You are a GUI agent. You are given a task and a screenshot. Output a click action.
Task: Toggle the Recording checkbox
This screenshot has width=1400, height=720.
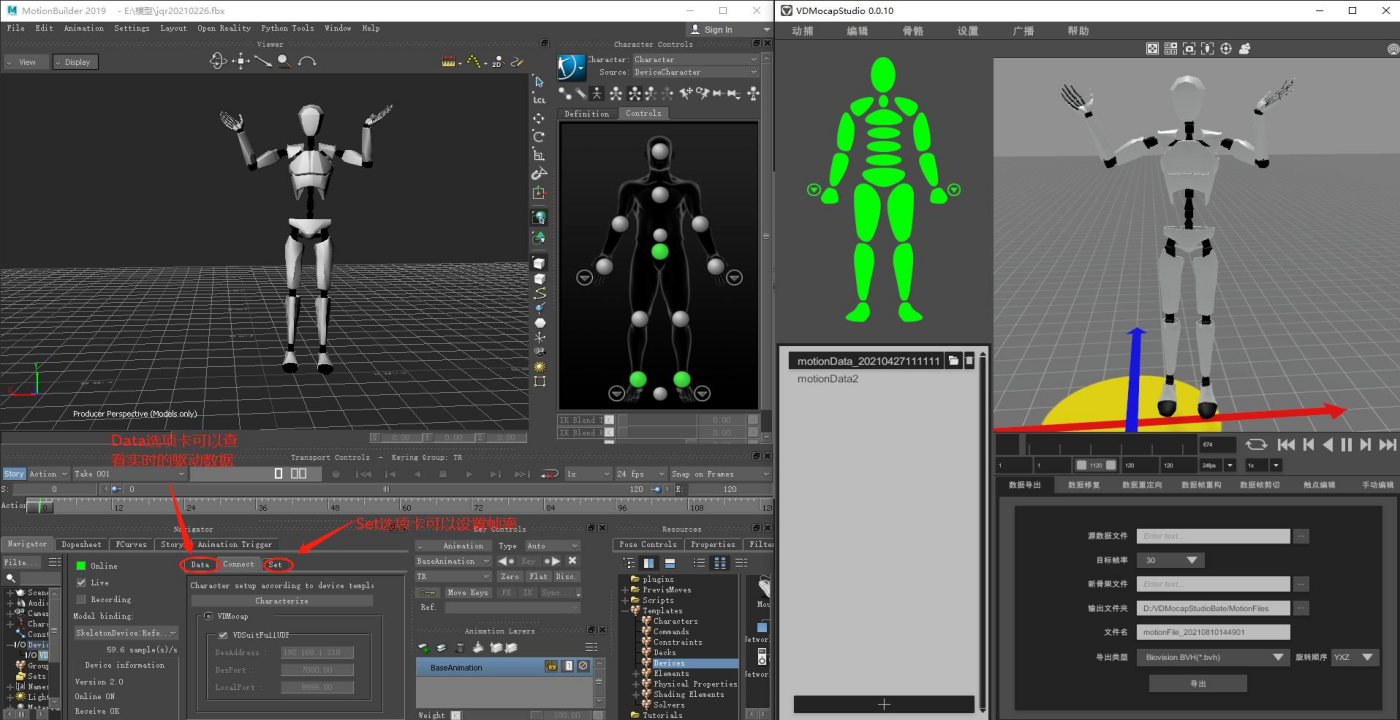tap(82, 599)
